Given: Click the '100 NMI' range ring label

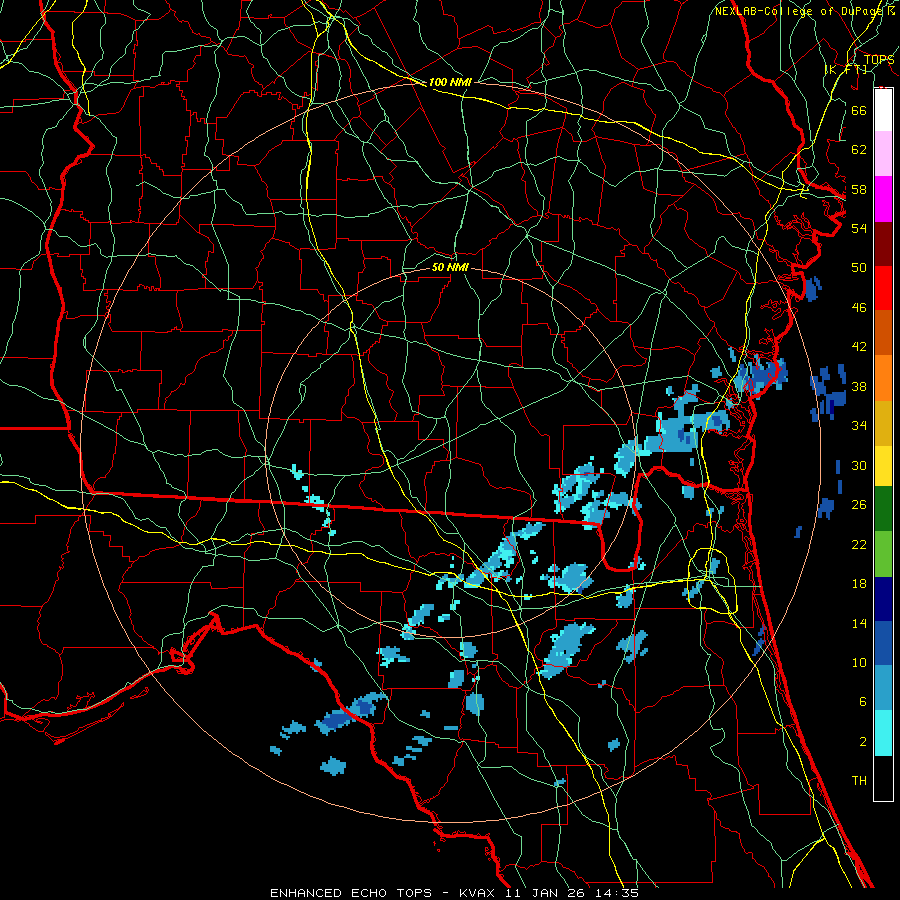Looking at the screenshot, I should click(450, 83).
